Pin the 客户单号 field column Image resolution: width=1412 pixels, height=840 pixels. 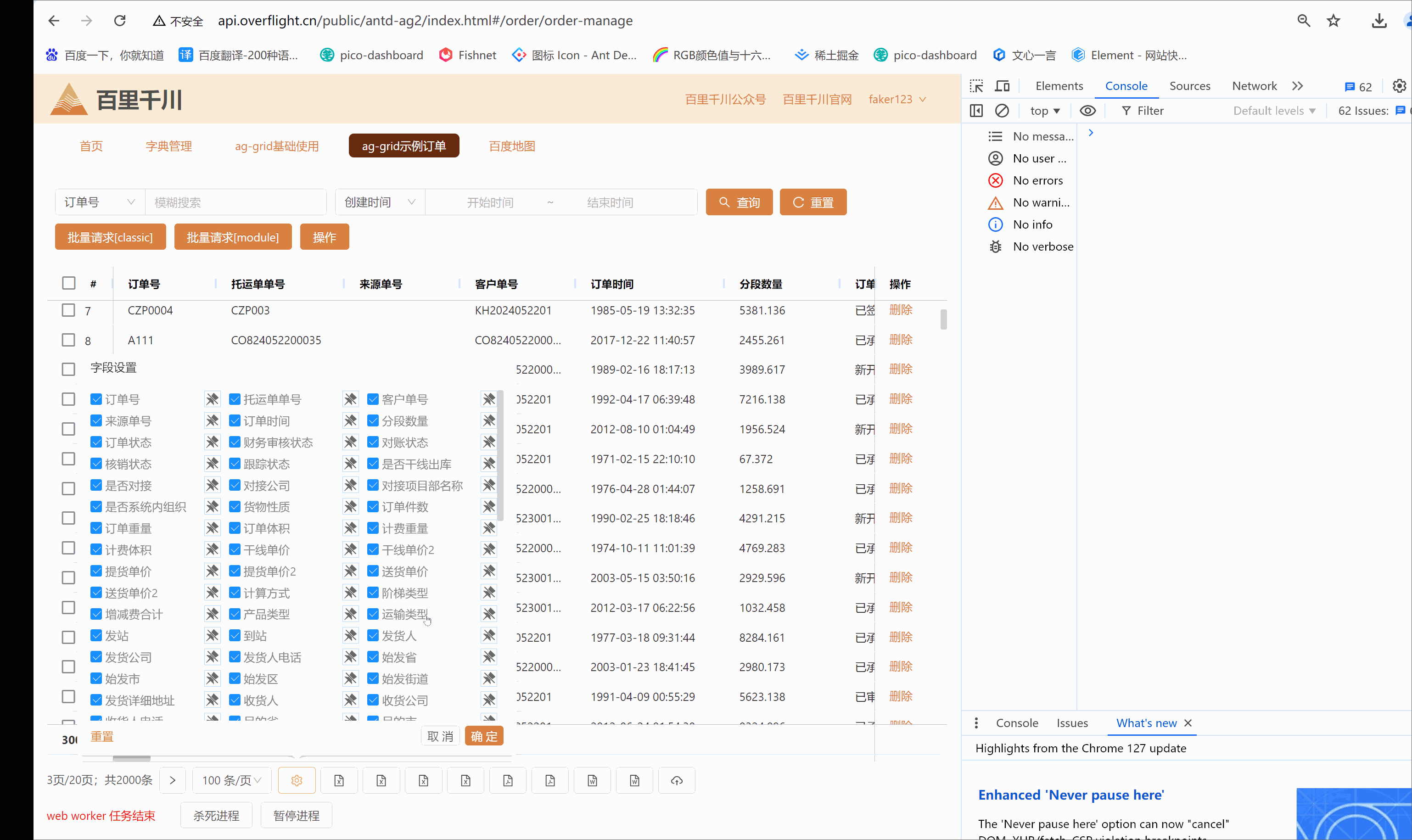pyautogui.click(x=489, y=399)
